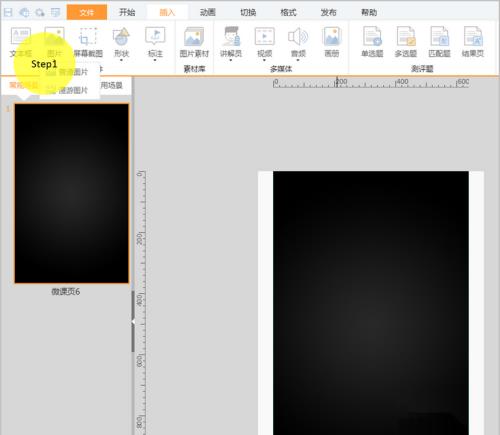Insert a text box via 文本框 icon
Image resolution: width=500 pixels, height=435 pixels.
[21, 37]
